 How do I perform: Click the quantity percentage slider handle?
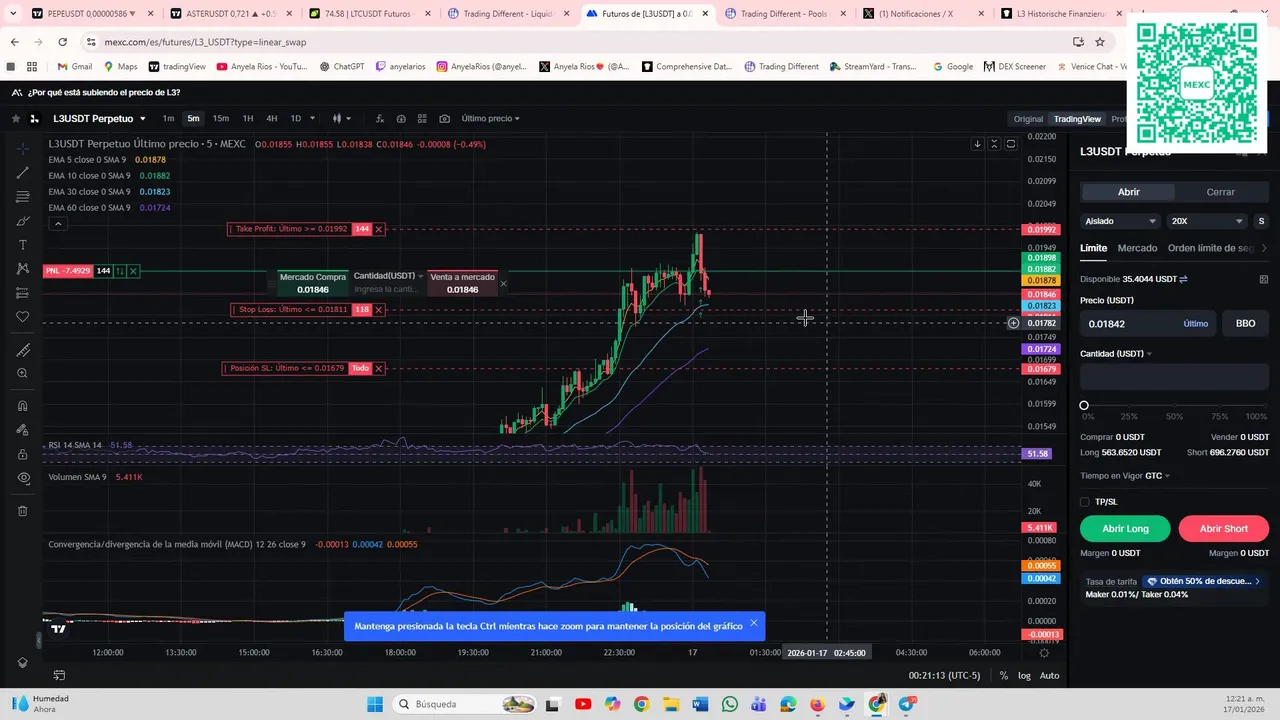click(x=1084, y=405)
